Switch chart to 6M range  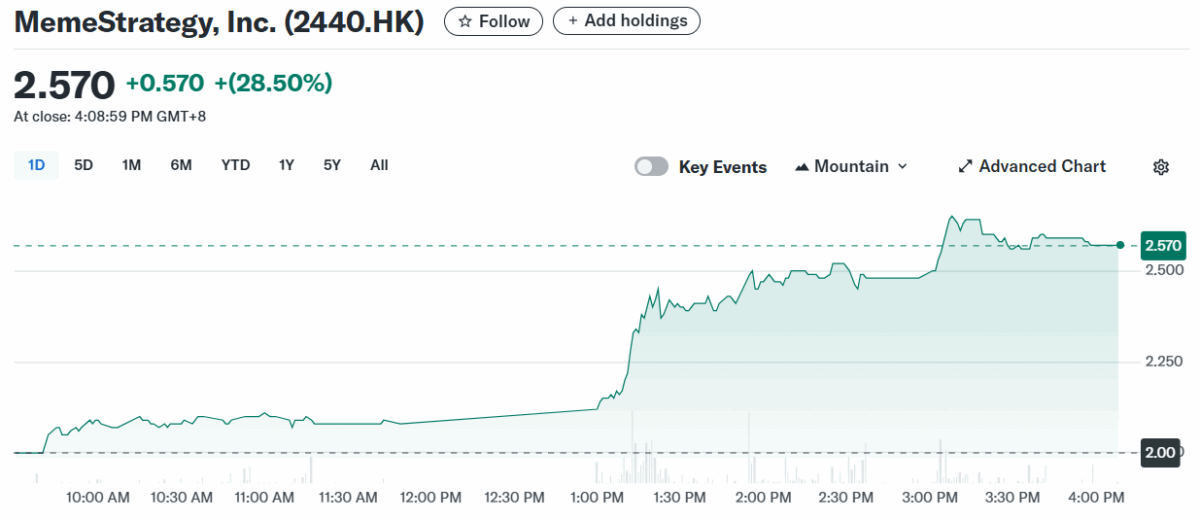tap(181, 165)
